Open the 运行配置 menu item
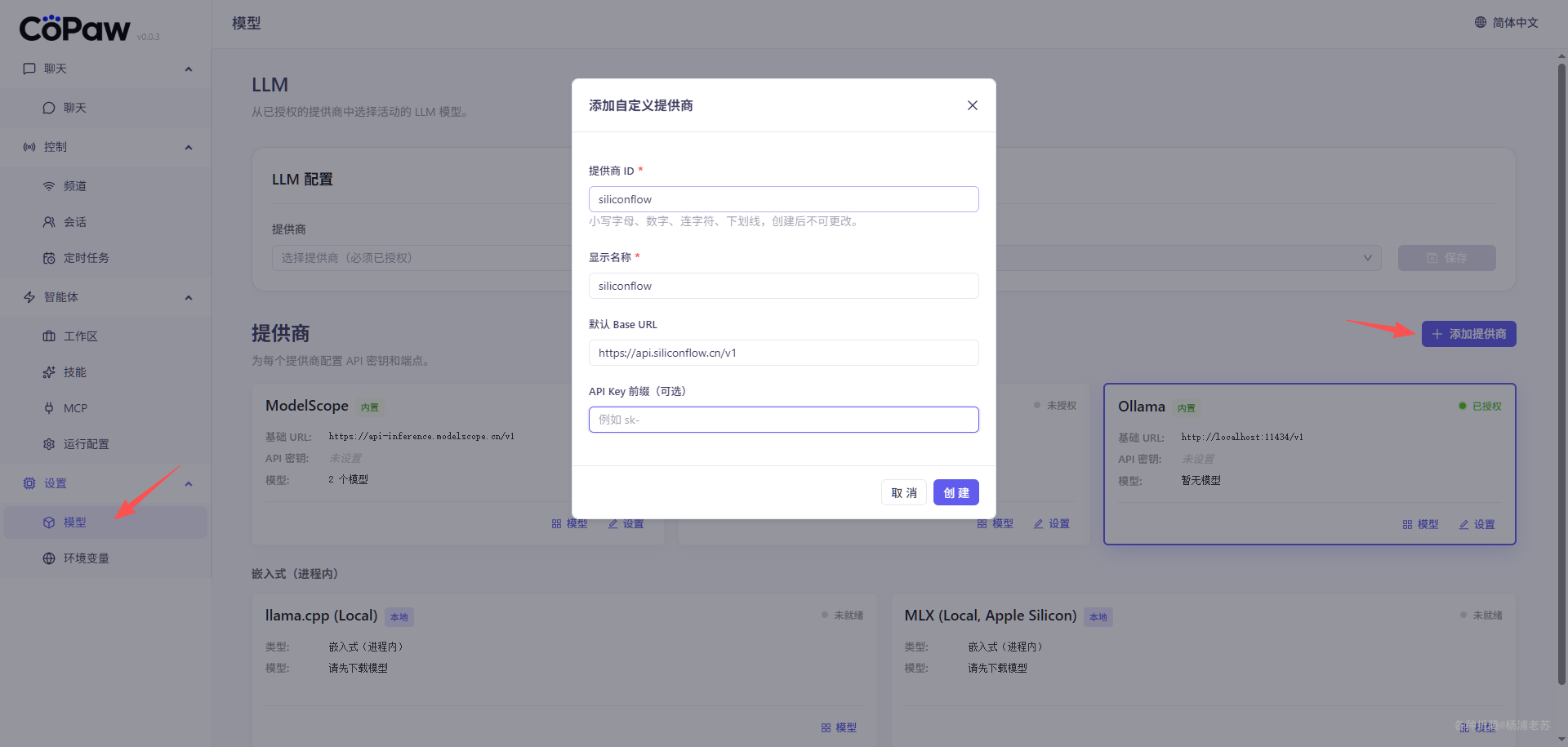 coord(105,444)
